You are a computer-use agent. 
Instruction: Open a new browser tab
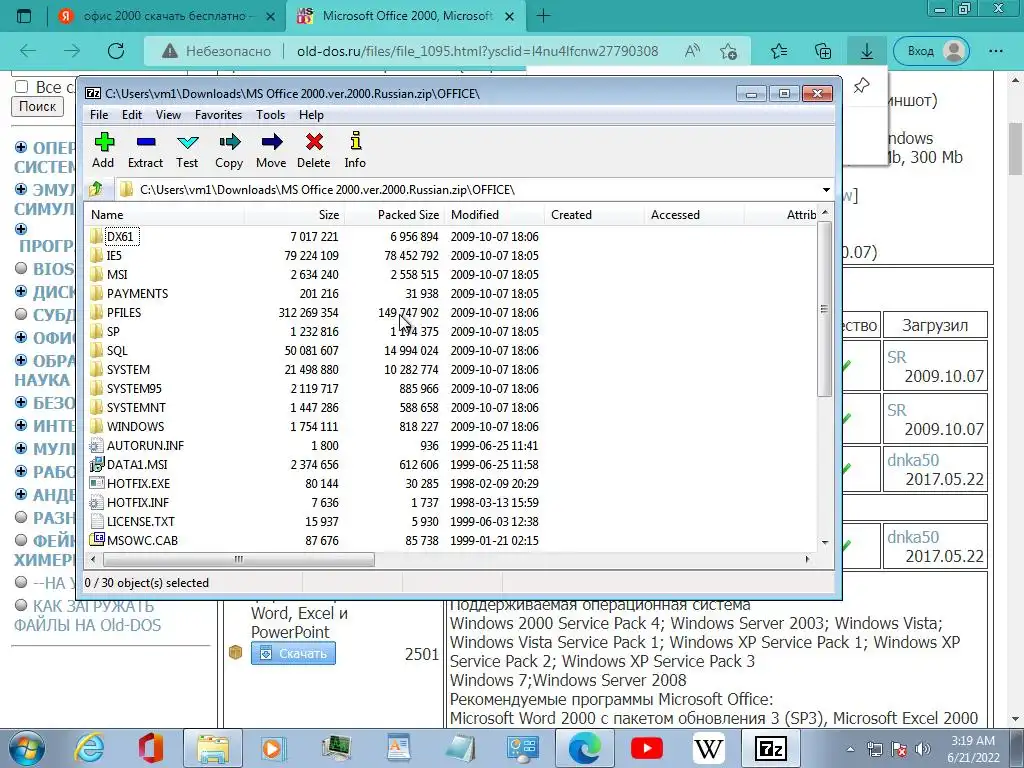(543, 16)
